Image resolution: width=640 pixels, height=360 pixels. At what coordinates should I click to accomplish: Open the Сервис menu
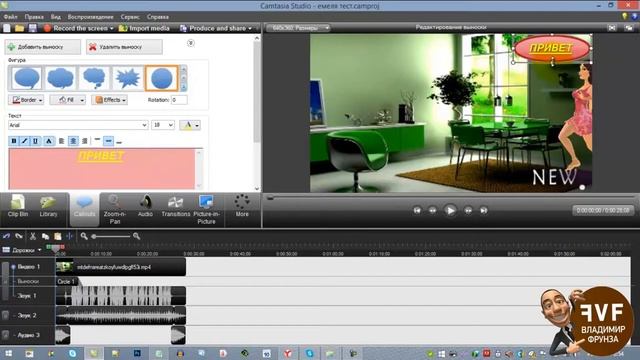tap(130, 17)
